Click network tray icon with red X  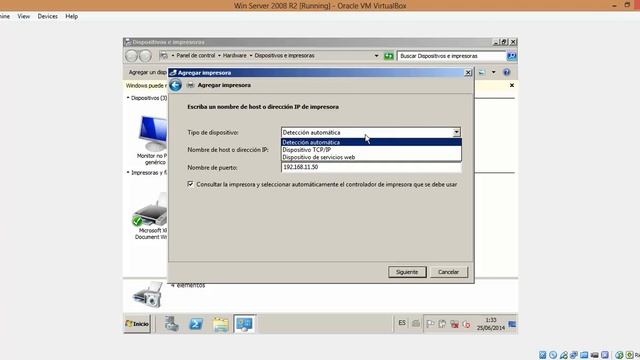pos(454,324)
